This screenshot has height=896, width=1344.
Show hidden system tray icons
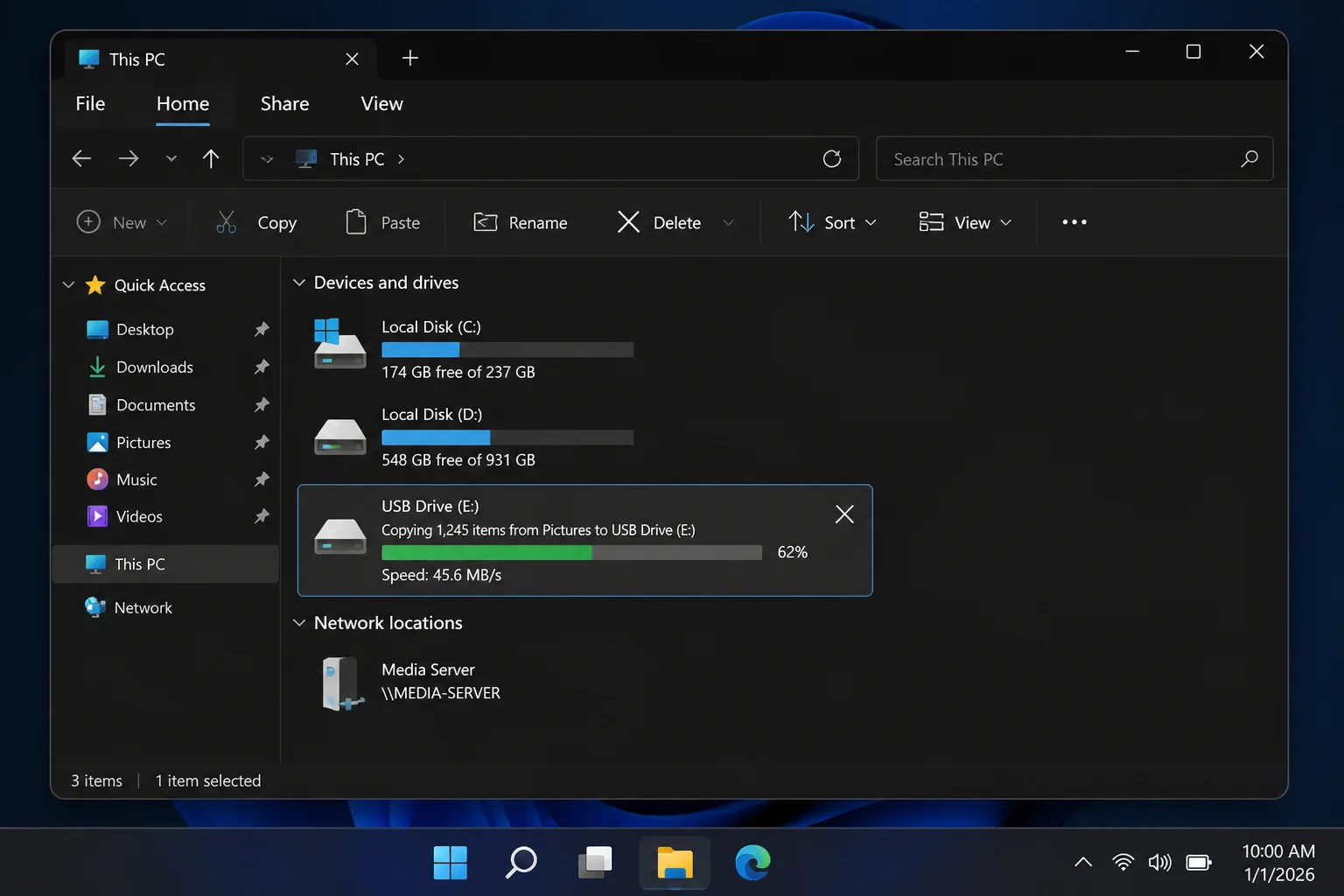click(x=1083, y=863)
